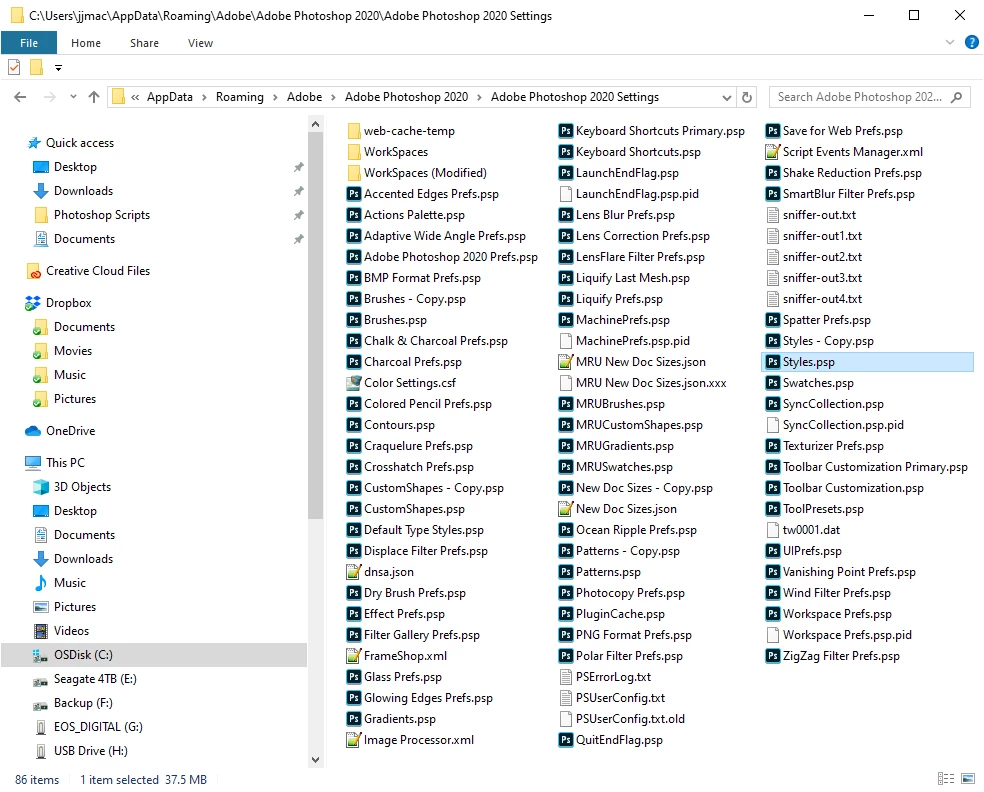Viewport: 984px width, 792px height.
Task: Select Creative Cloud Files in sidebar
Action: click(x=98, y=270)
